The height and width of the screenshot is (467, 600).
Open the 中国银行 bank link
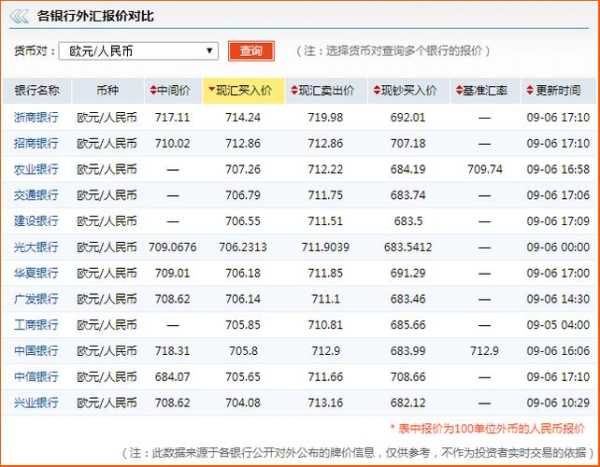pos(37,351)
